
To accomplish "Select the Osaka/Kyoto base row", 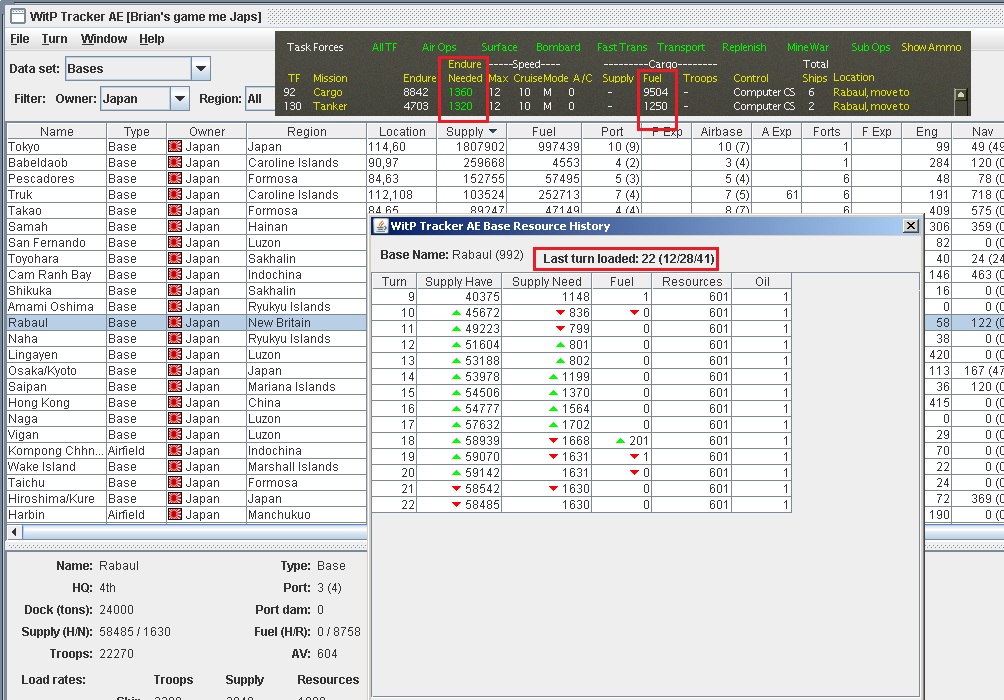I will coord(186,371).
